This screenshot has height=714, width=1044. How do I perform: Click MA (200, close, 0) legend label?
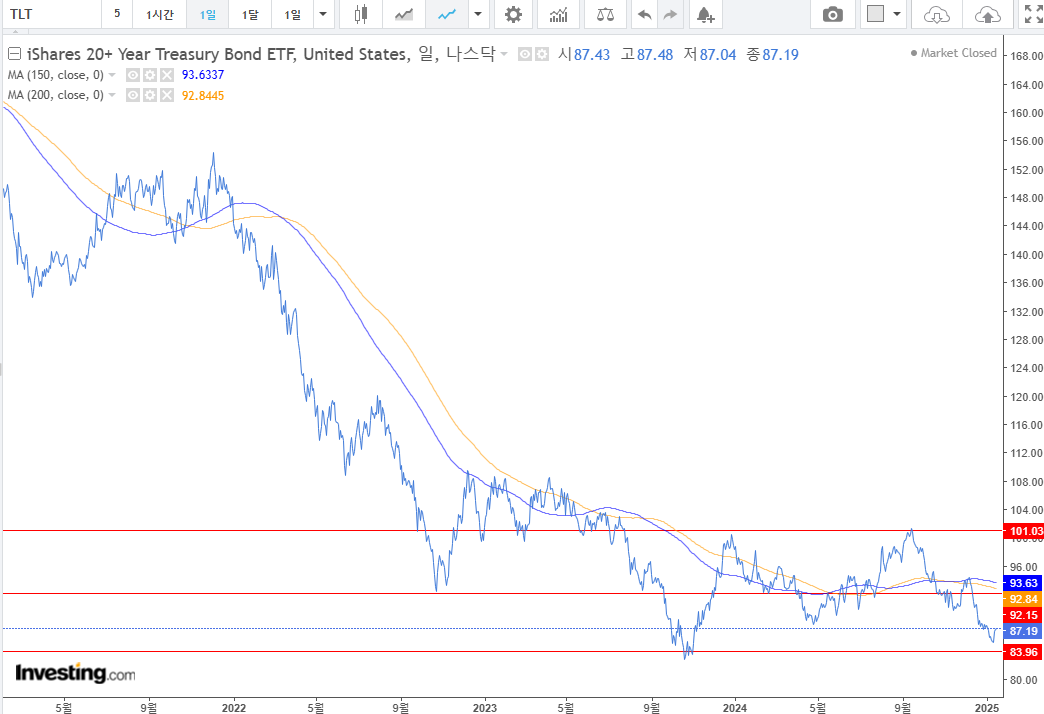56,95
